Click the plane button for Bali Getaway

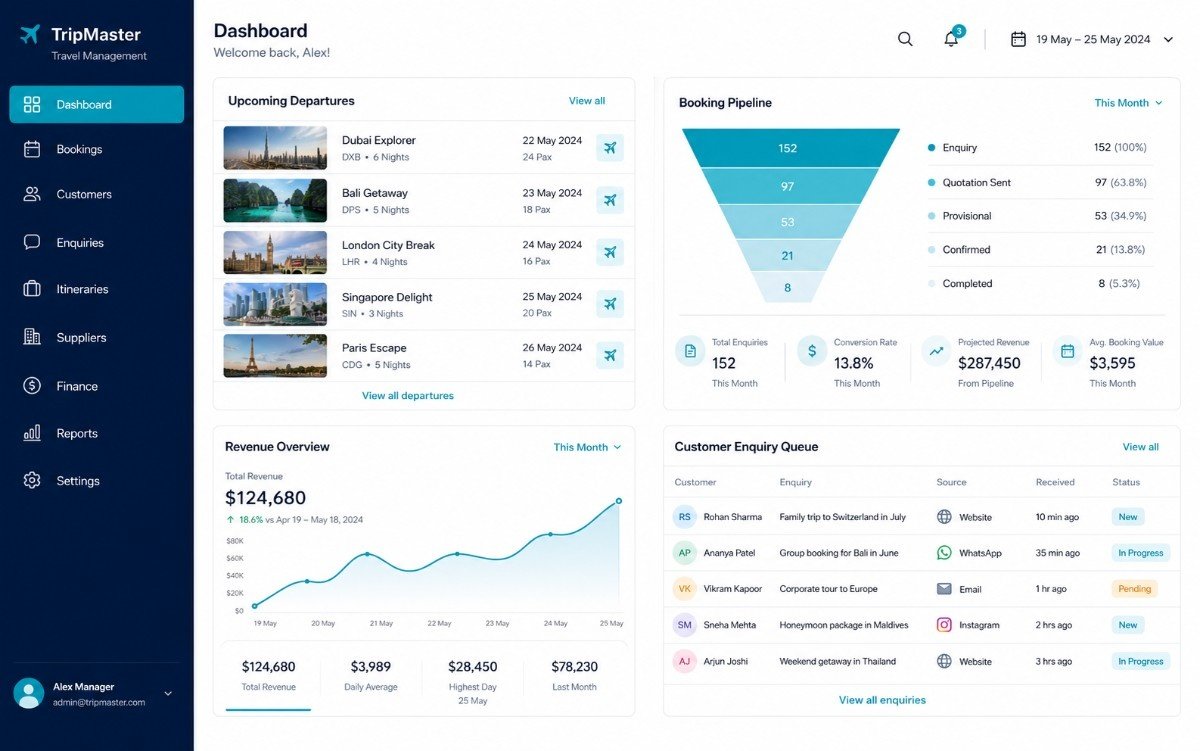(x=610, y=200)
